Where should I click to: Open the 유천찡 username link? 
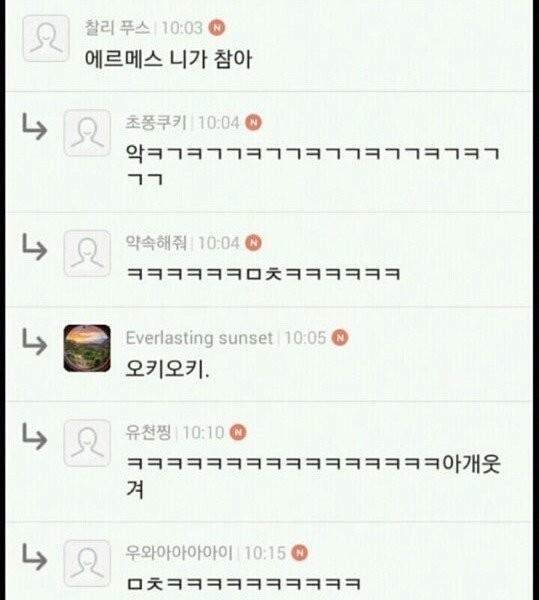point(148,432)
